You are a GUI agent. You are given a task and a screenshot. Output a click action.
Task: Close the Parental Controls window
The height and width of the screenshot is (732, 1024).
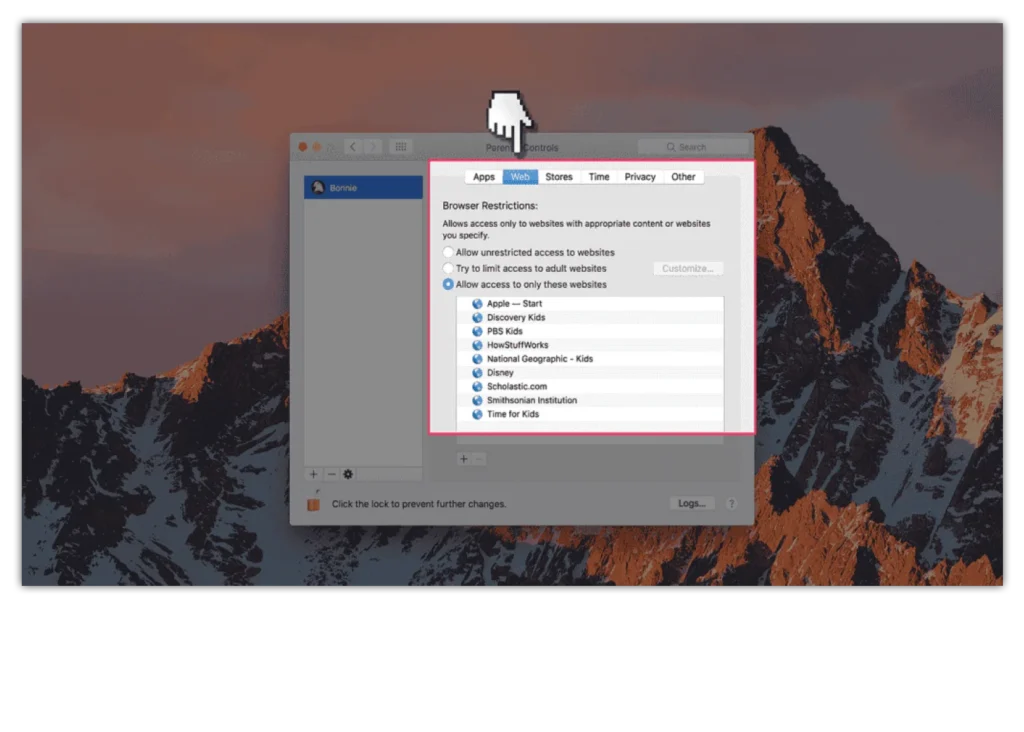[x=303, y=147]
